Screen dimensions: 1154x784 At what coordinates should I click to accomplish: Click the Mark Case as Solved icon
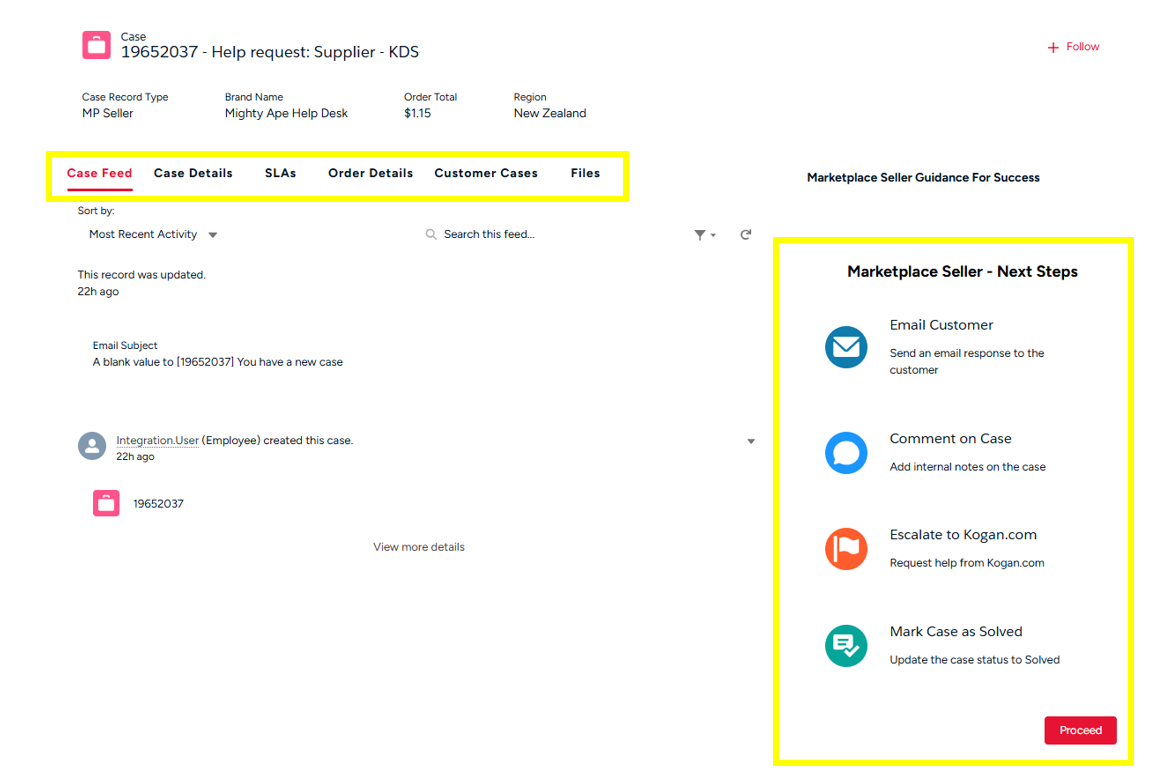(x=846, y=646)
